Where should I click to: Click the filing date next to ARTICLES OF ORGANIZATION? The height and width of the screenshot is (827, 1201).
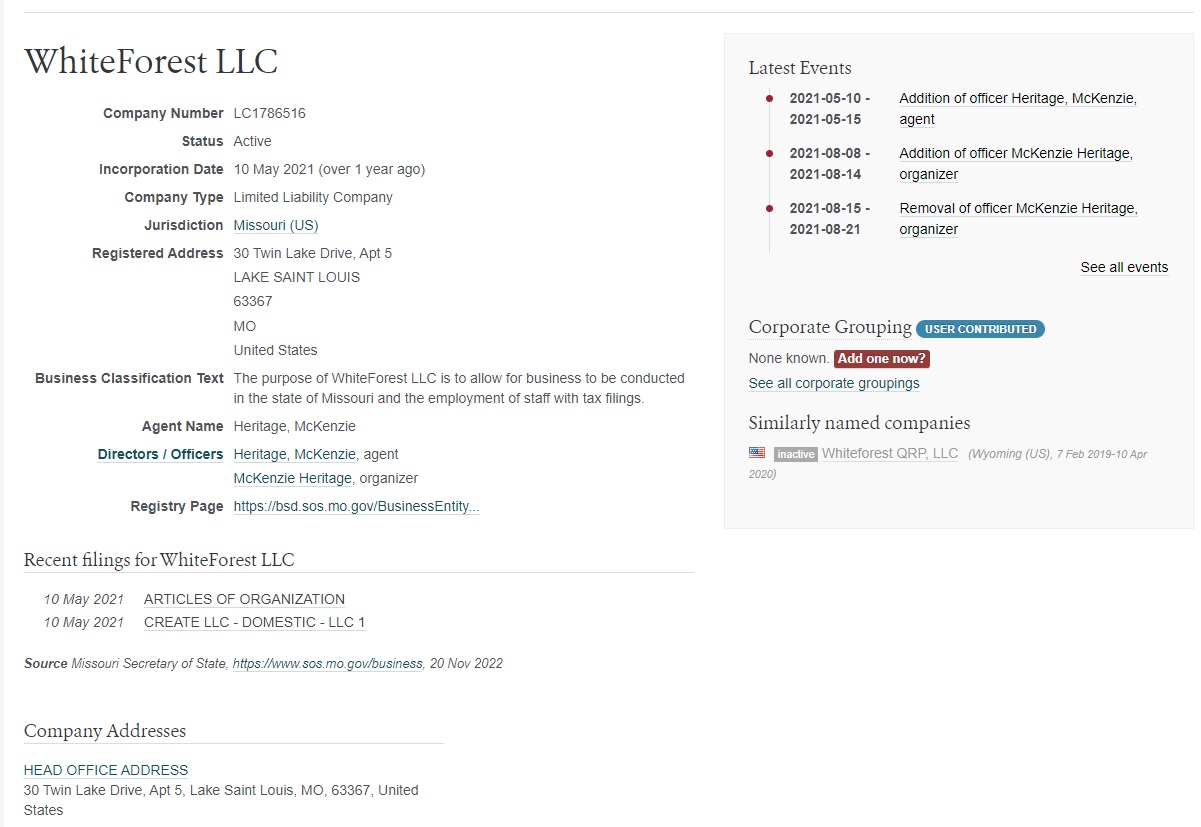pos(84,599)
